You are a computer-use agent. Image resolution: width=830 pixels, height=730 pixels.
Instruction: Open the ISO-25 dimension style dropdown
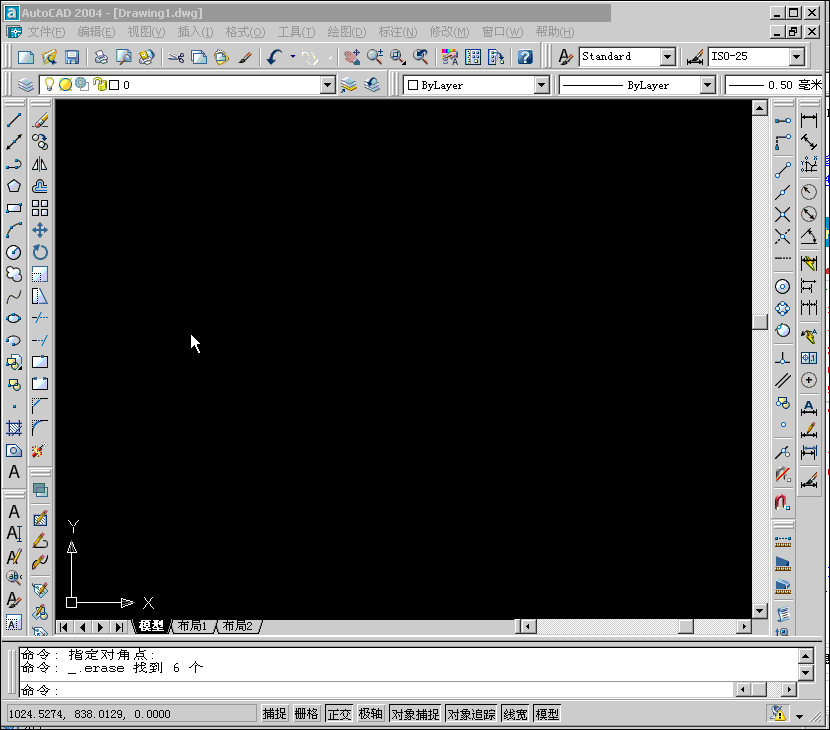[x=797, y=57]
